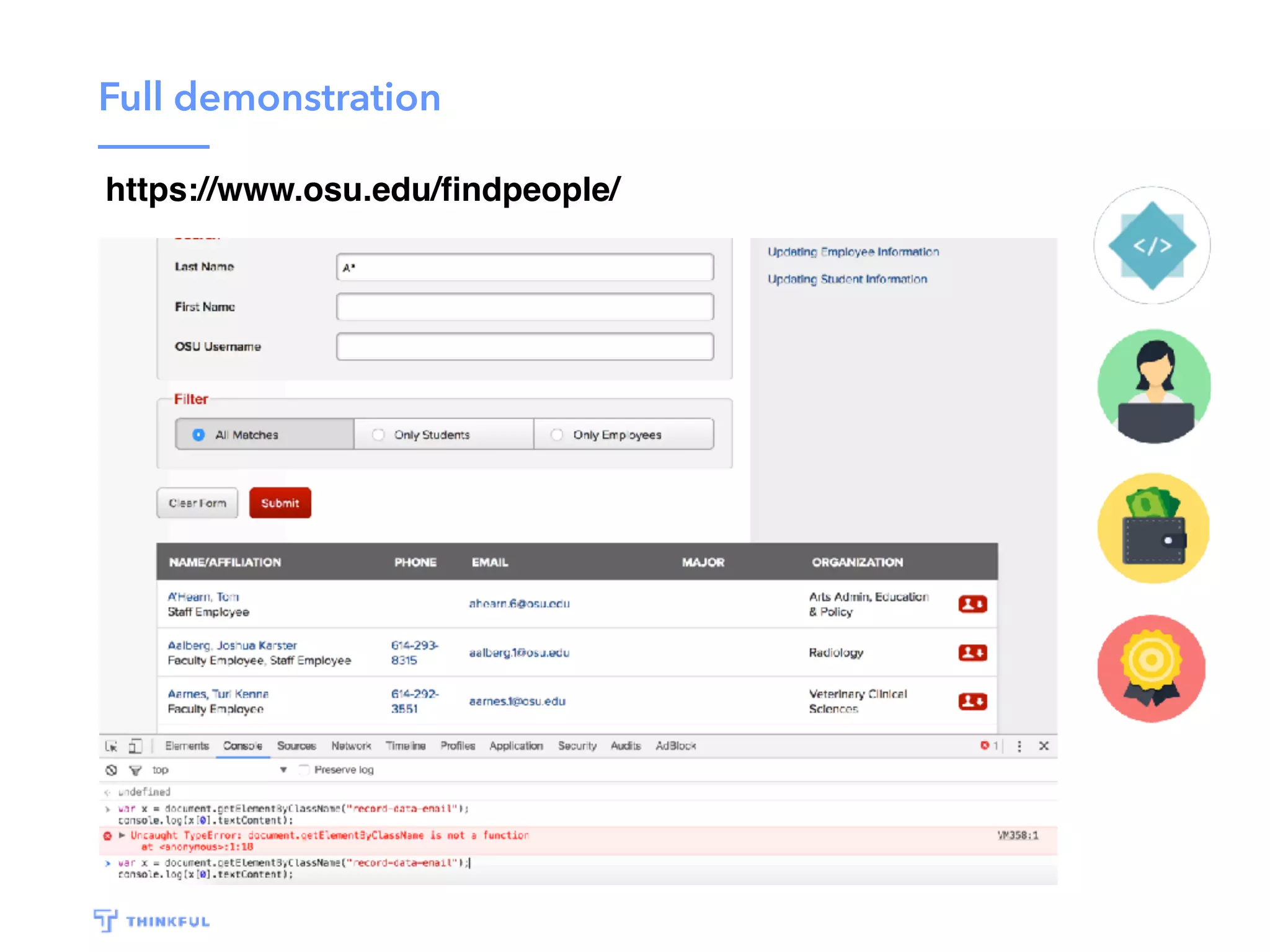Select the All Matches radio button
The width and height of the screenshot is (1270, 952).
tap(198, 435)
